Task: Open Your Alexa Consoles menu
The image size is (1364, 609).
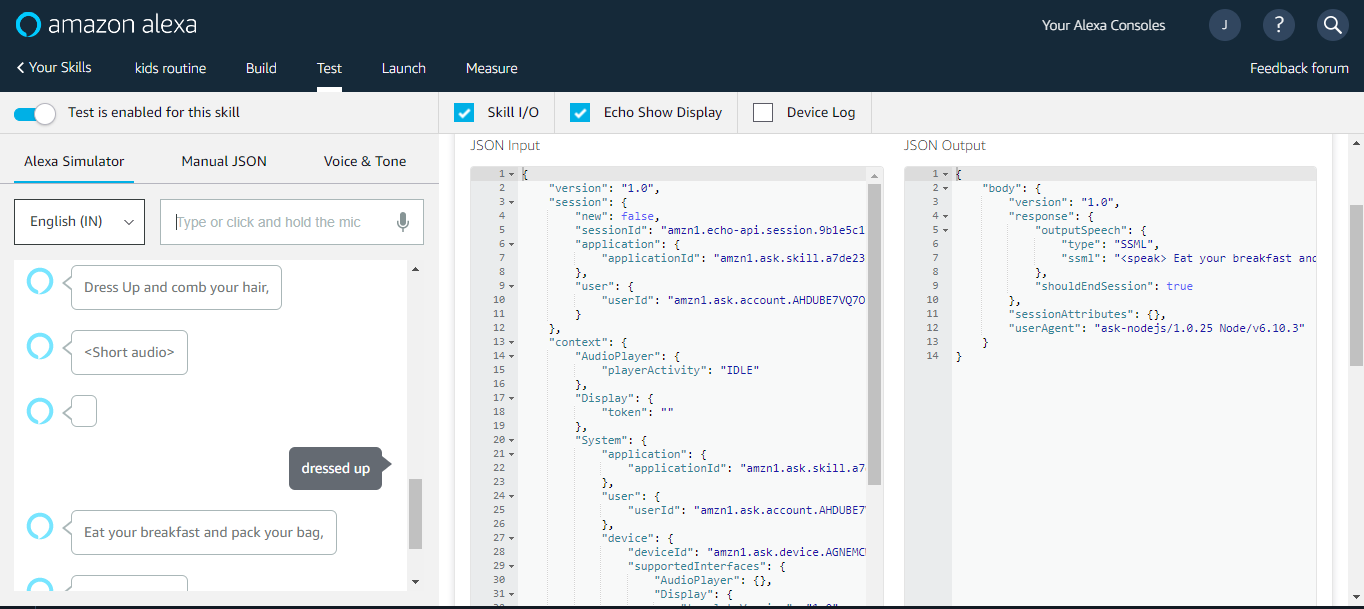Action: pyautogui.click(x=1103, y=25)
